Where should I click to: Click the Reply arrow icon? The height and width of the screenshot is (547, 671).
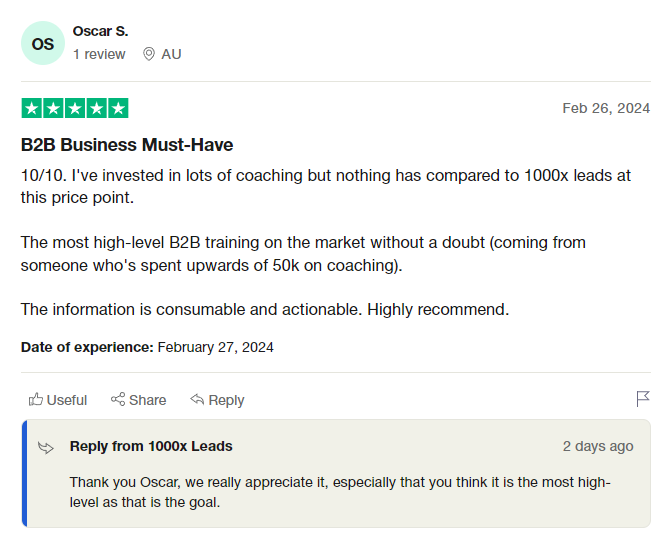(197, 400)
